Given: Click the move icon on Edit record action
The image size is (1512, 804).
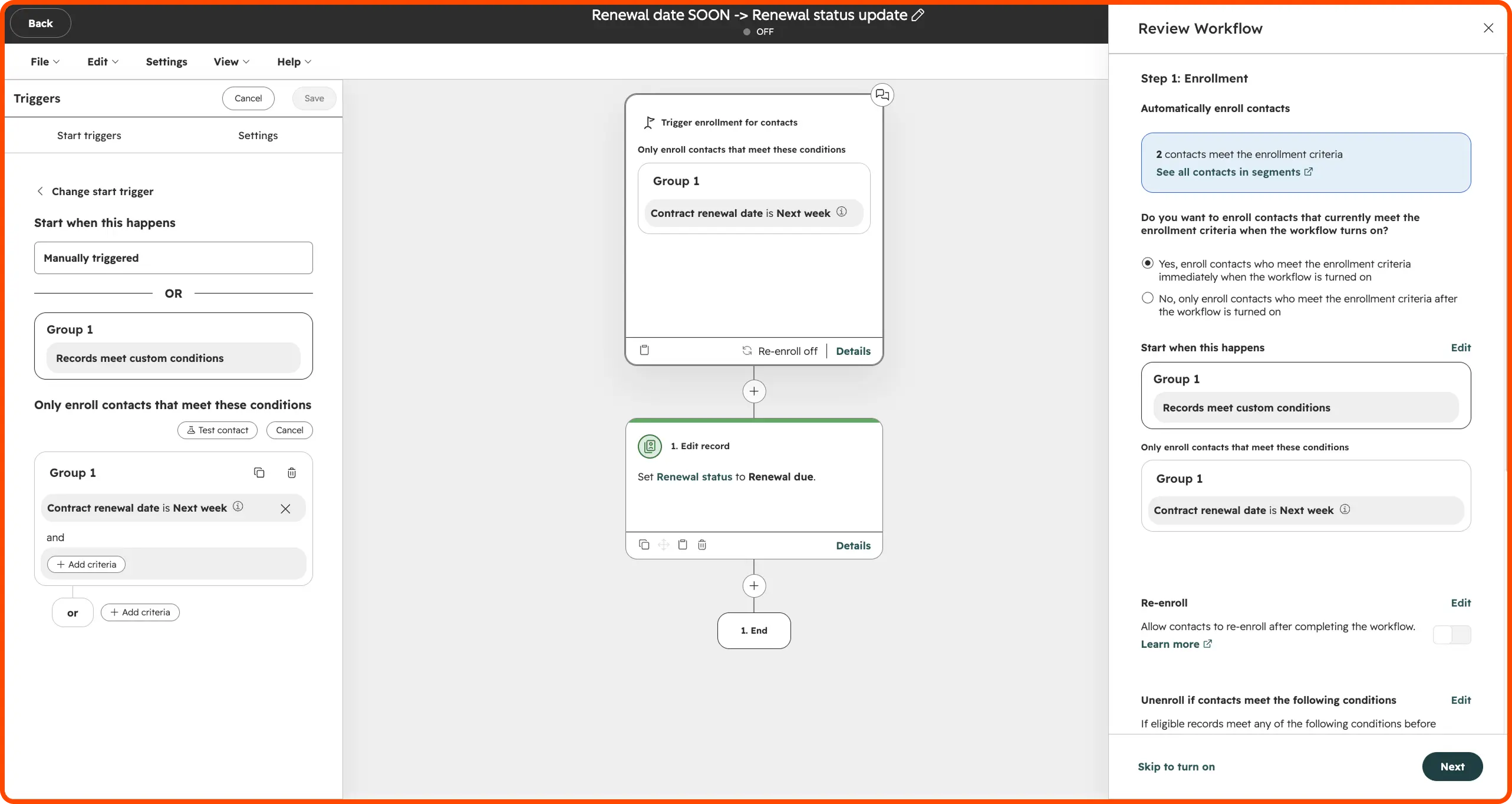Looking at the screenshot, I should (x=664, y=545).
